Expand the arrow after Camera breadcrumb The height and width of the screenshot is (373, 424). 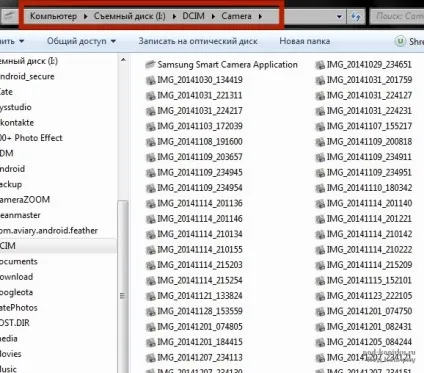[x=260, y=16]
